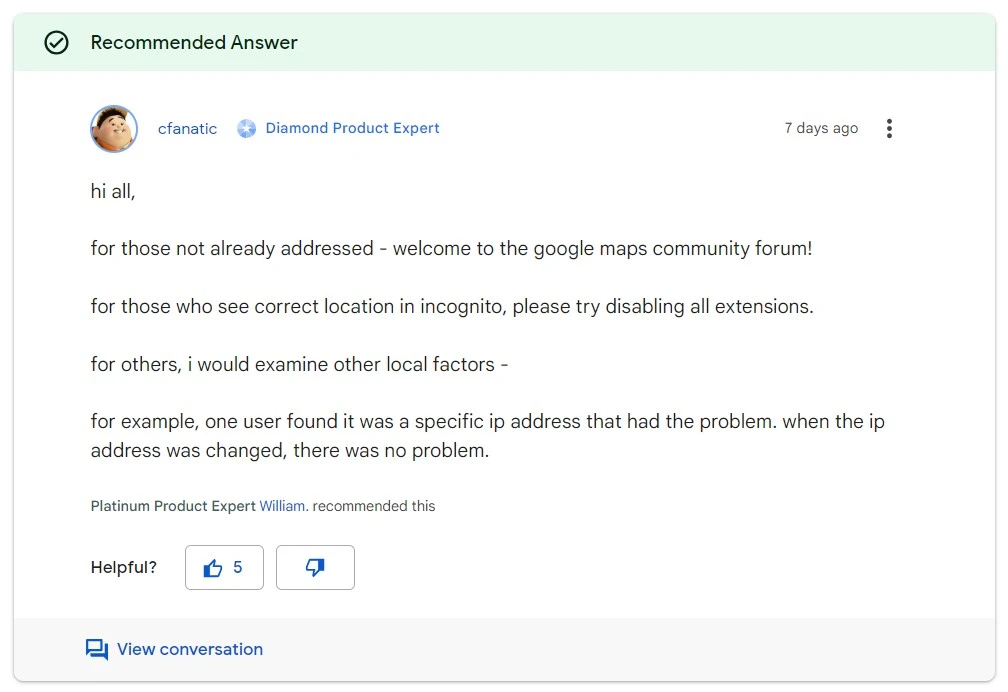Screen dimensions: 1008x692
Task: Open William's profile link
Action: pyautogui.click(x=282, y=506)
